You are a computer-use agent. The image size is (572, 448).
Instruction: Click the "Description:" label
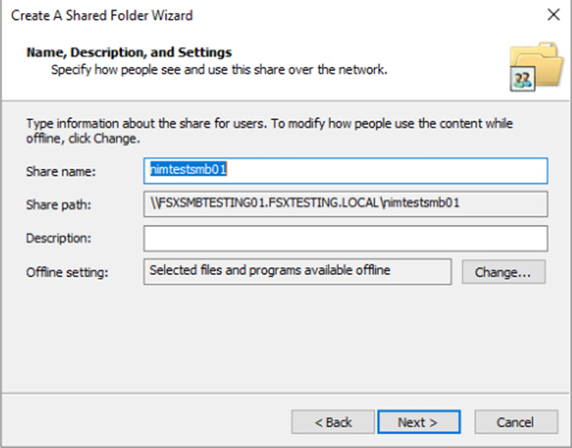pos(59,238)
